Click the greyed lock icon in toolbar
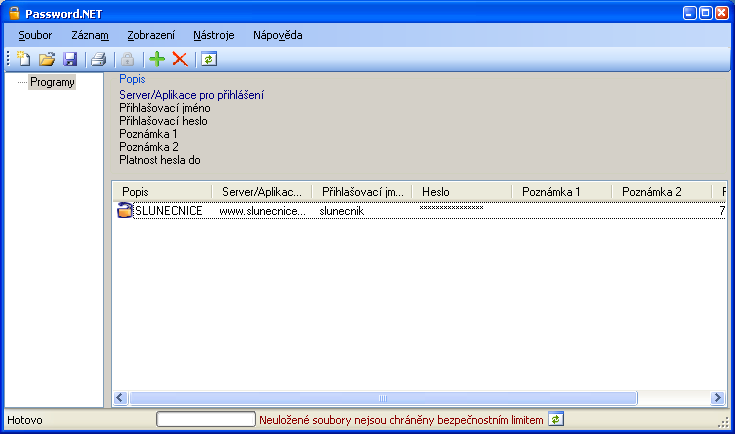This screenshot has height=434, width=735. pyautogui.click(x=128, y=59)
